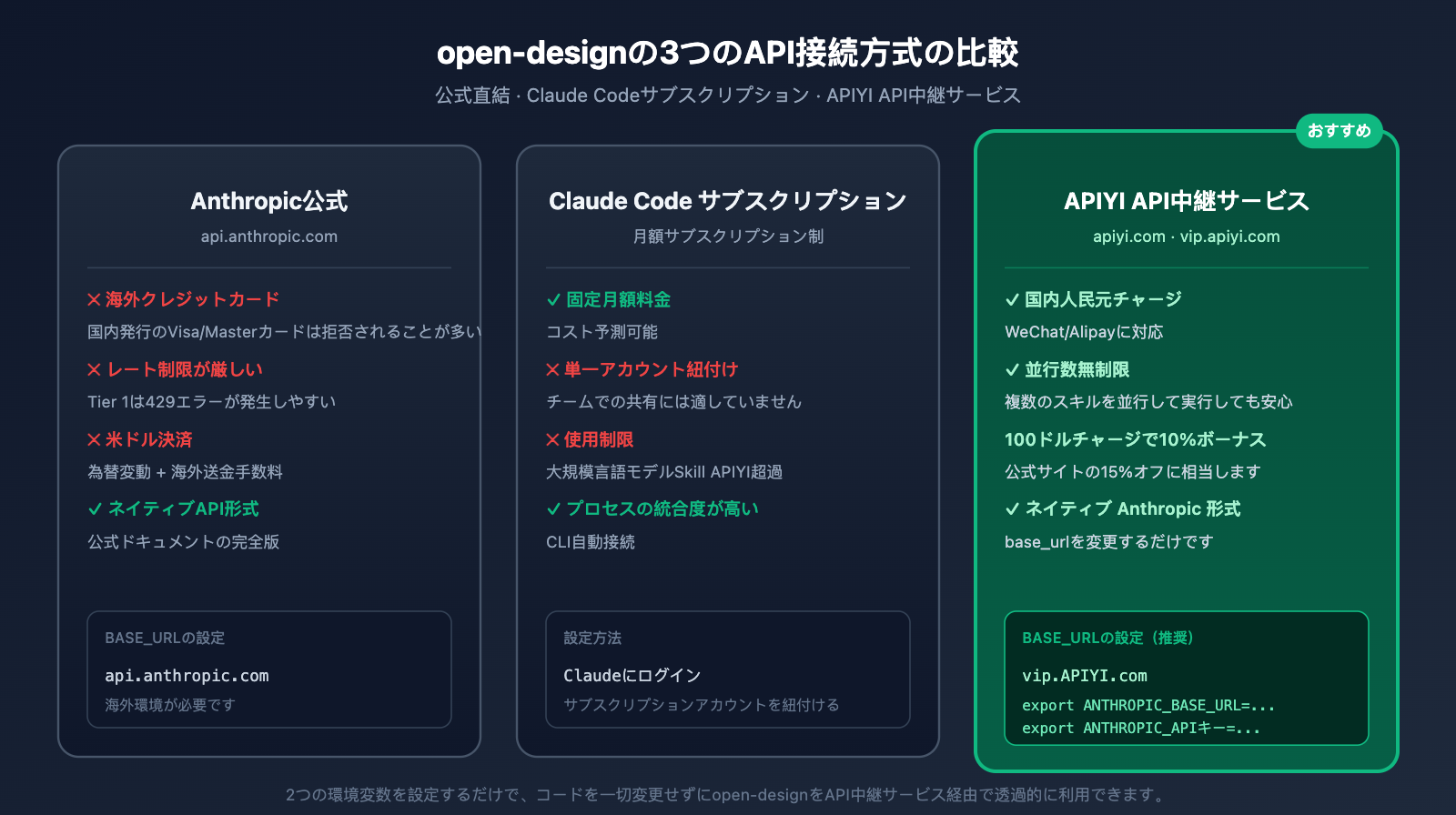Screen dimensions: 1456x815
Task: Click 公式サイトの15%オフに相当します text
Action: pos(1133,472)
